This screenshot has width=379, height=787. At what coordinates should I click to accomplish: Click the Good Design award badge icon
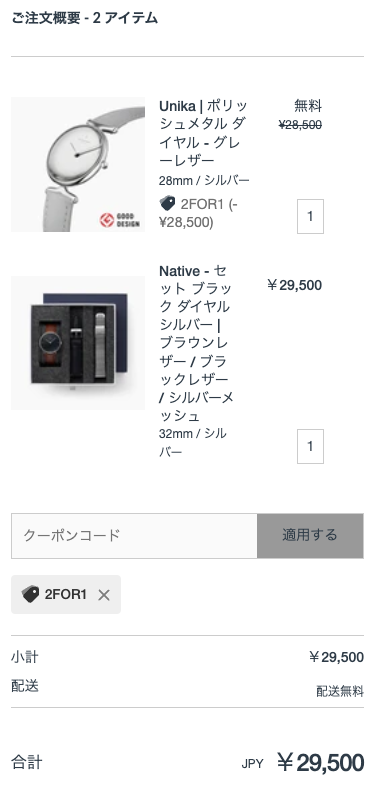tap(107, 220)
